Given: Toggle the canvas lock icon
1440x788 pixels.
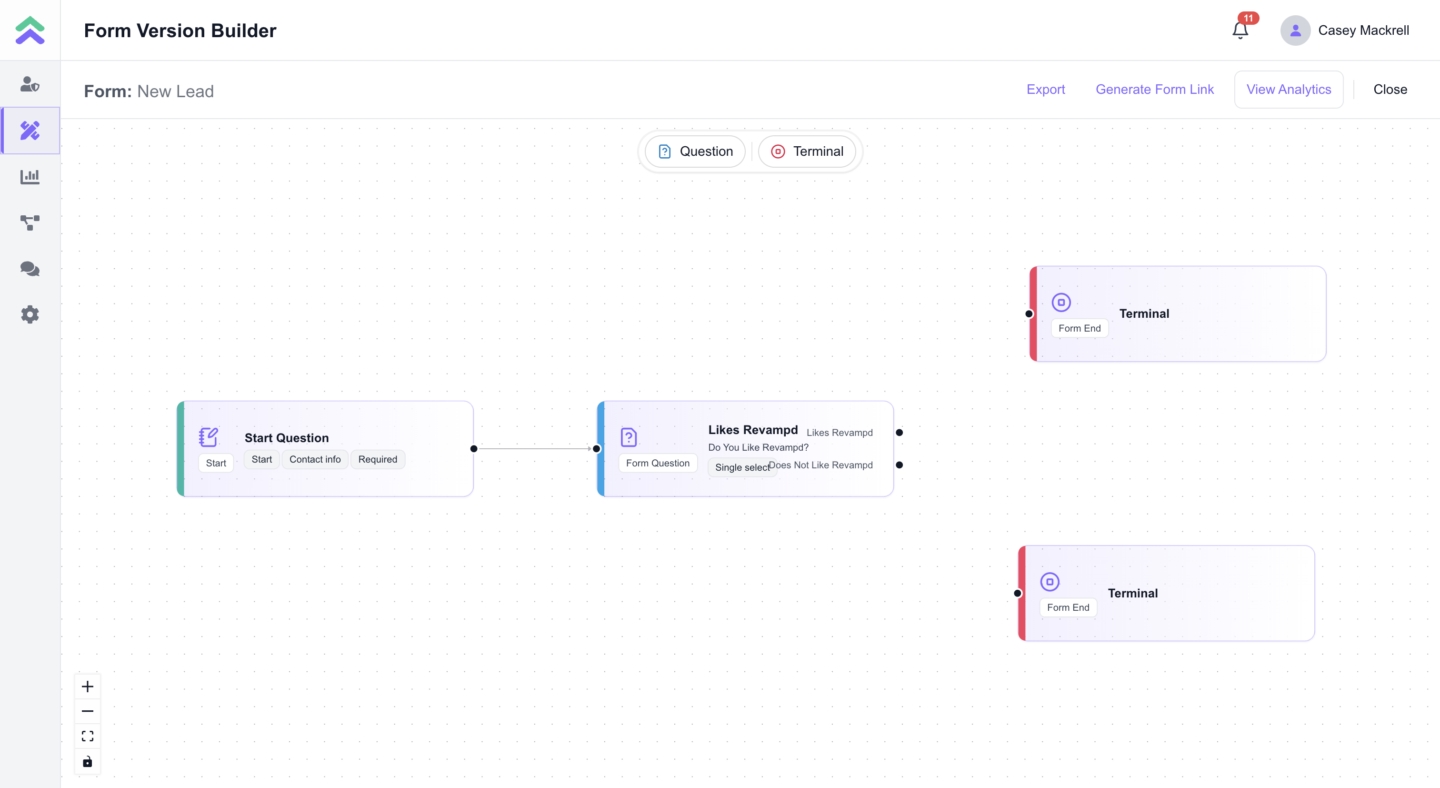Looking at the screenshot, I should coord(88,762).
